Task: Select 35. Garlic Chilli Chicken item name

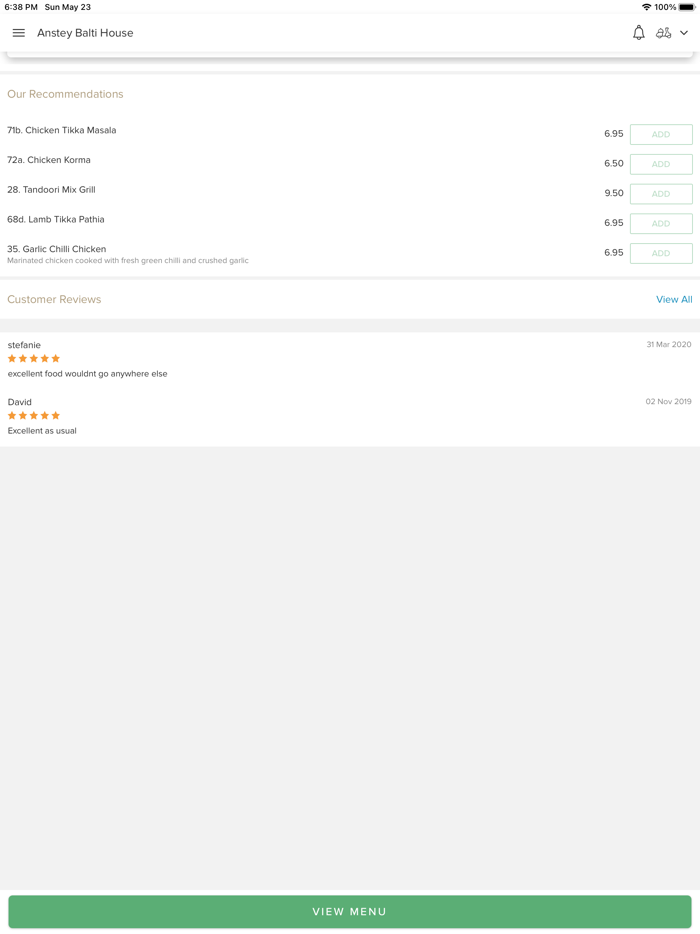Action: [57, 249]
